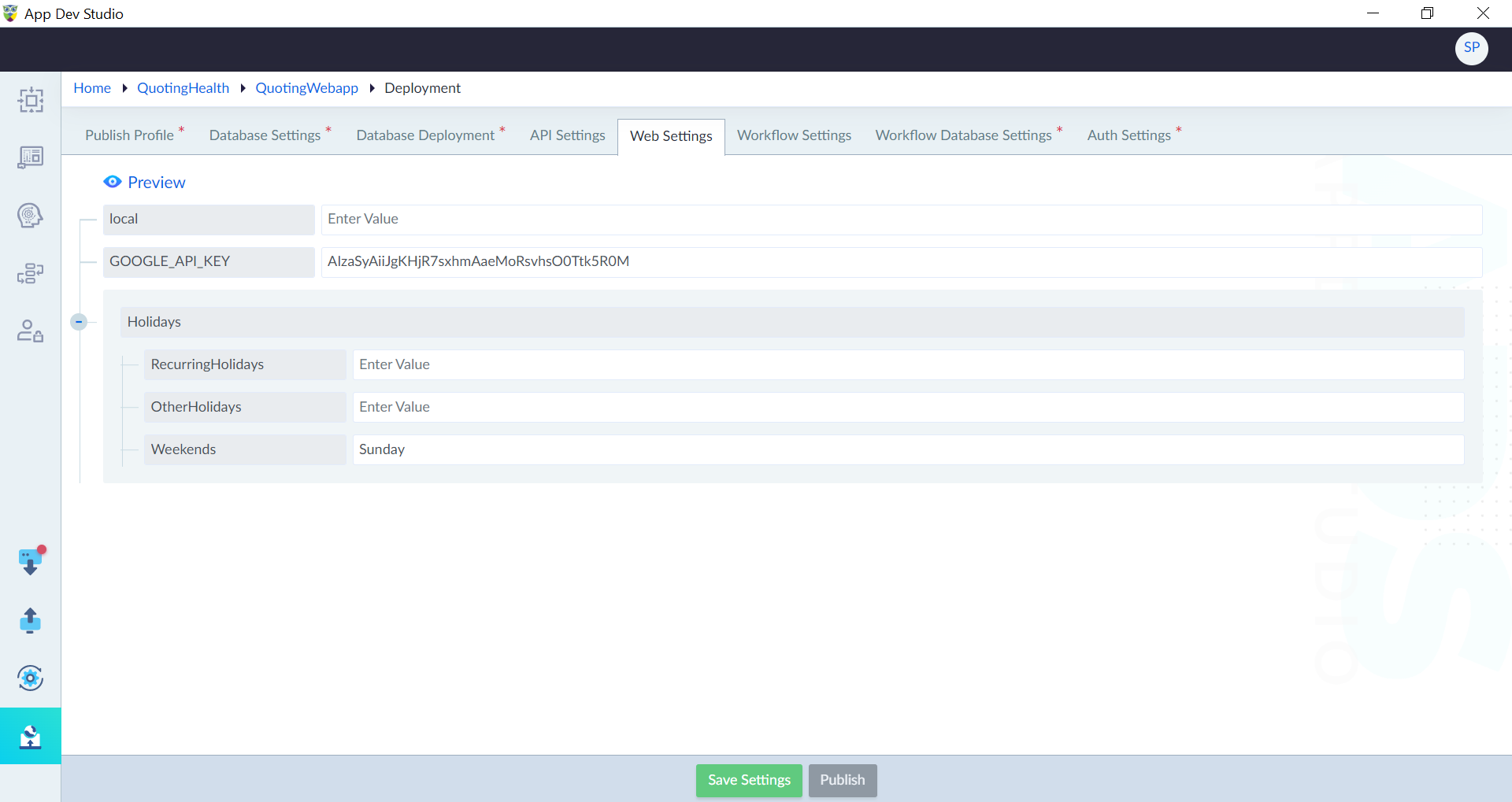This screenshot has height=802, width=1512.
Task: Open the AI brain sidebar icon
Action: (31, 216)
